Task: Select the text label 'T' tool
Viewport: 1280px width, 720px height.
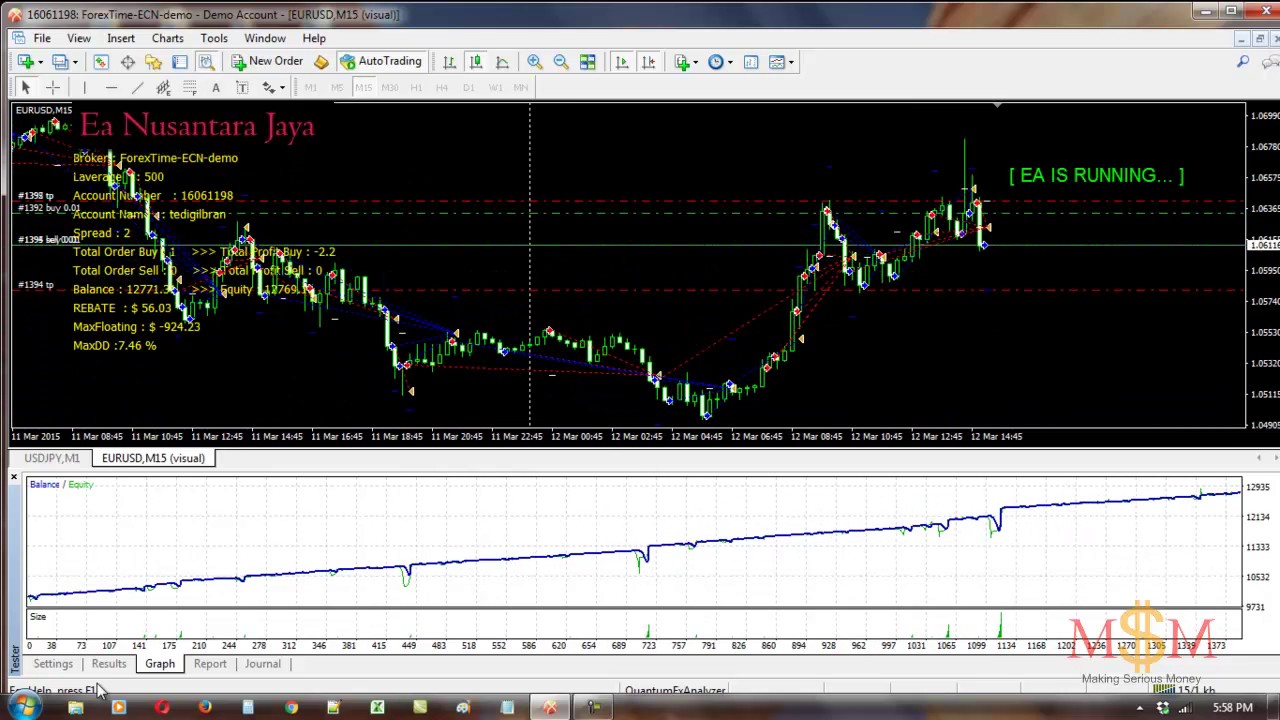Action: pos(242,88)
